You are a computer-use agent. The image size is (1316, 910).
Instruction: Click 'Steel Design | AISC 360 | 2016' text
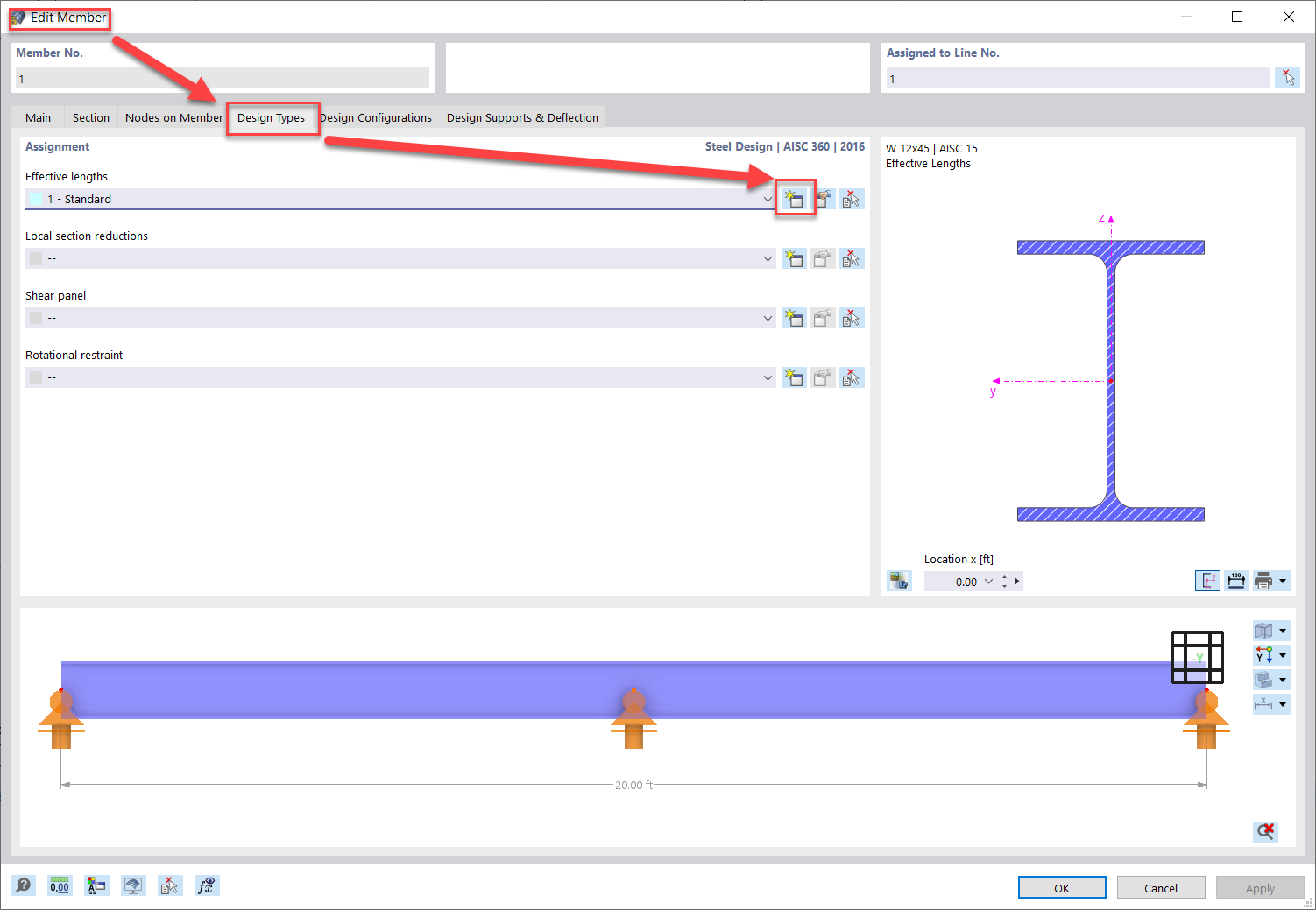pos(784,146)
